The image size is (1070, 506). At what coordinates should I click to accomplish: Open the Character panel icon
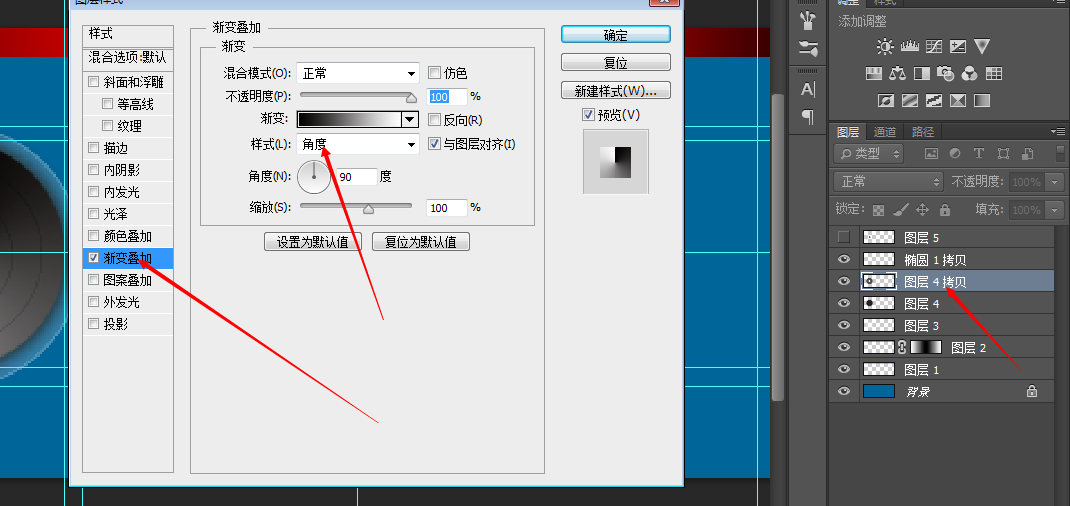pyautogui.click(x=808, y=89)
